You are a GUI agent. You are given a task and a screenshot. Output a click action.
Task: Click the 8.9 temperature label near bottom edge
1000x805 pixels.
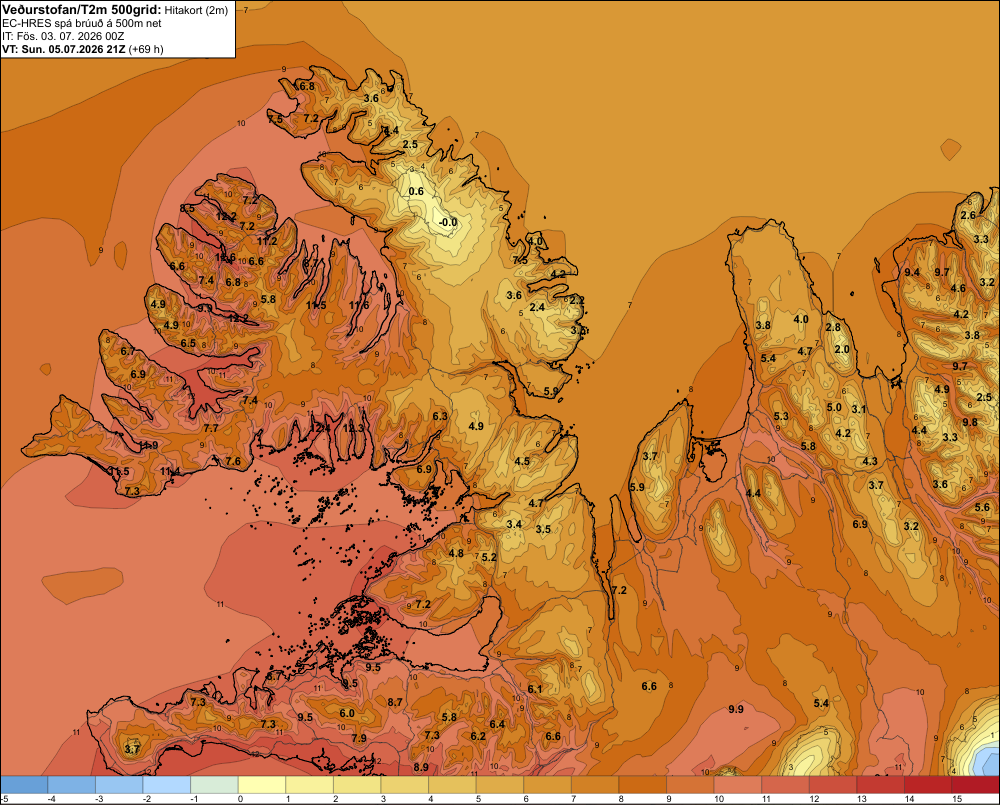[421, 767]
